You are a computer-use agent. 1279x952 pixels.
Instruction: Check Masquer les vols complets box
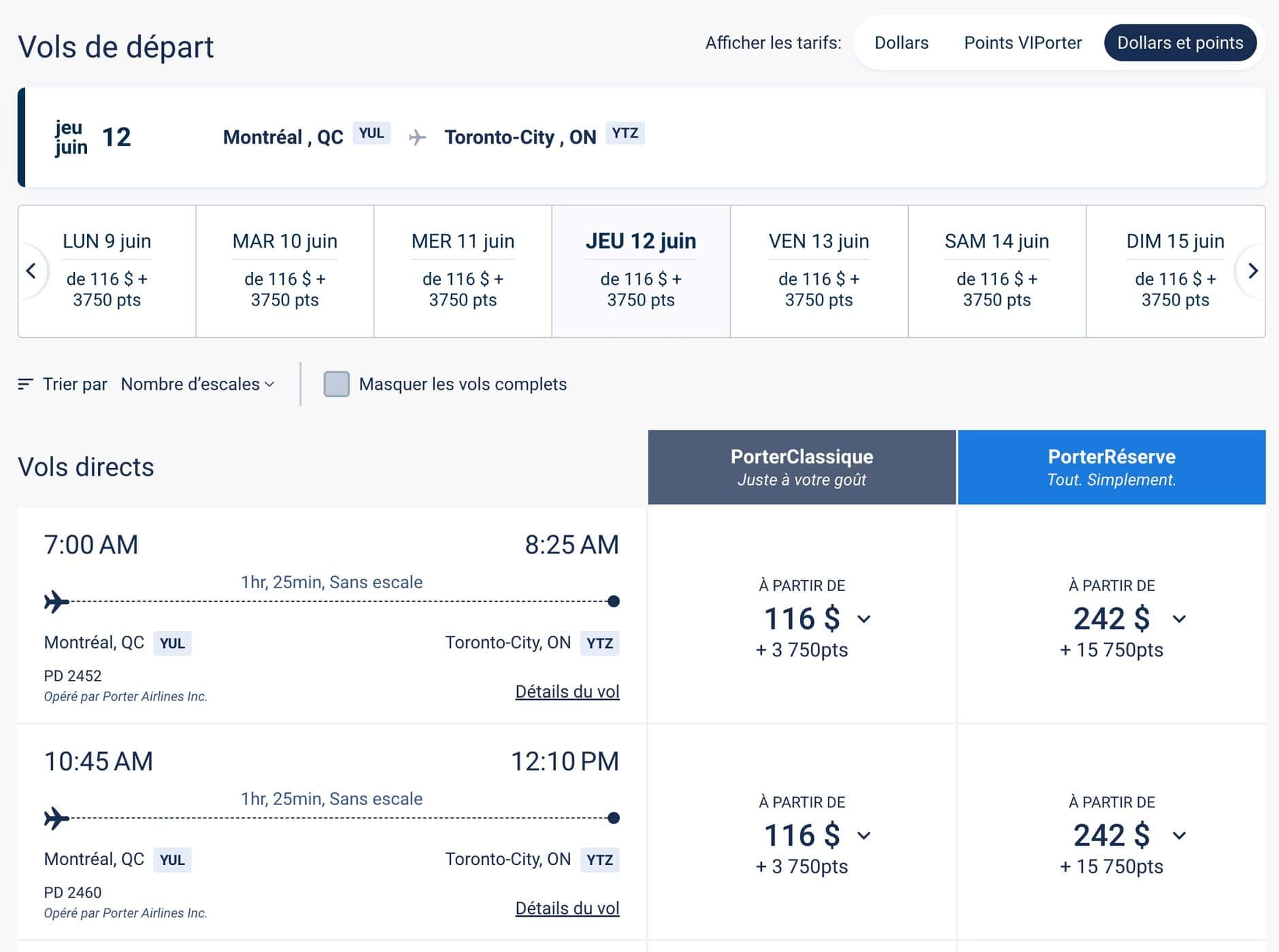tap(336, 384)
